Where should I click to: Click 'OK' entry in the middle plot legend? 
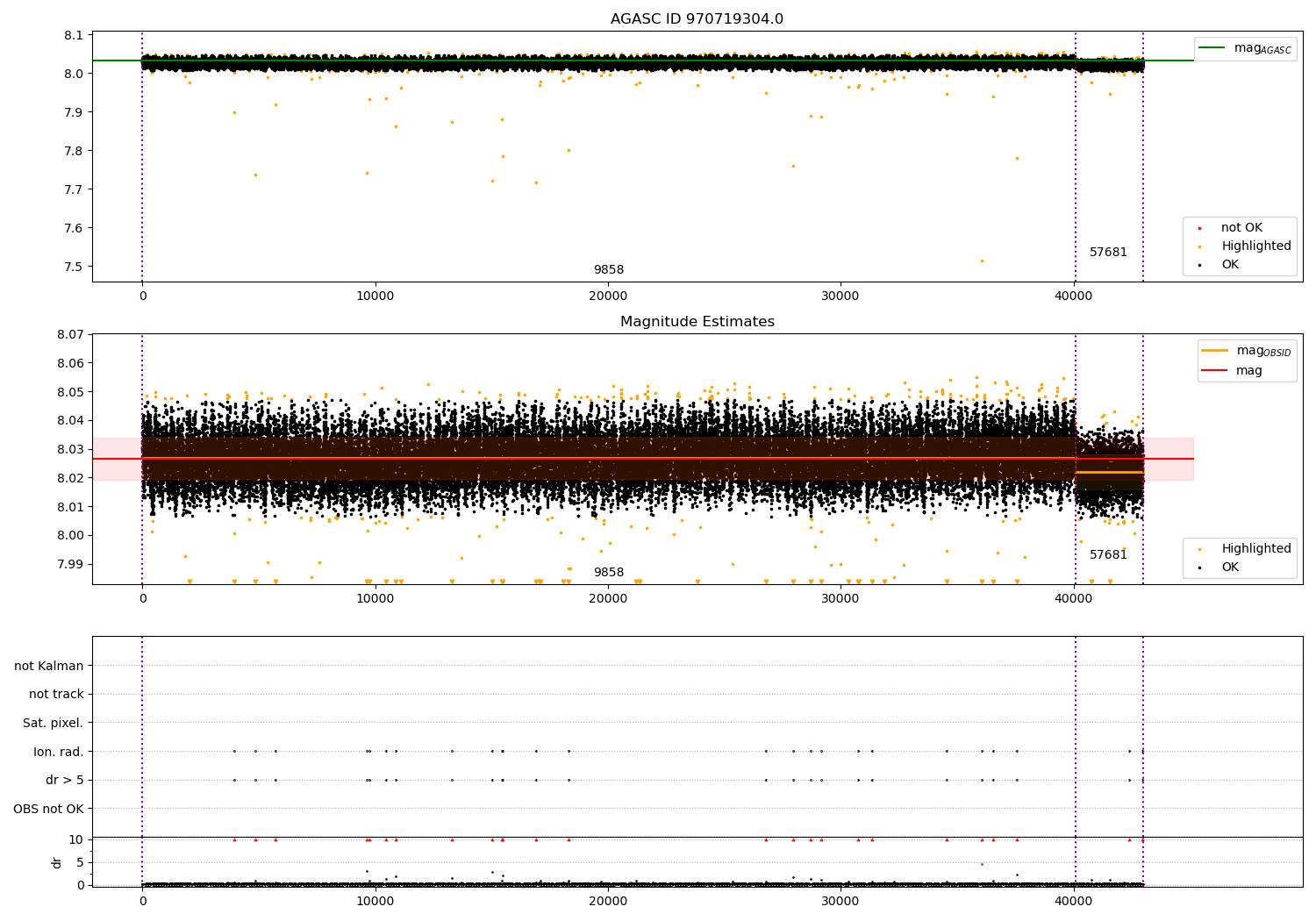click(1229, 568)
